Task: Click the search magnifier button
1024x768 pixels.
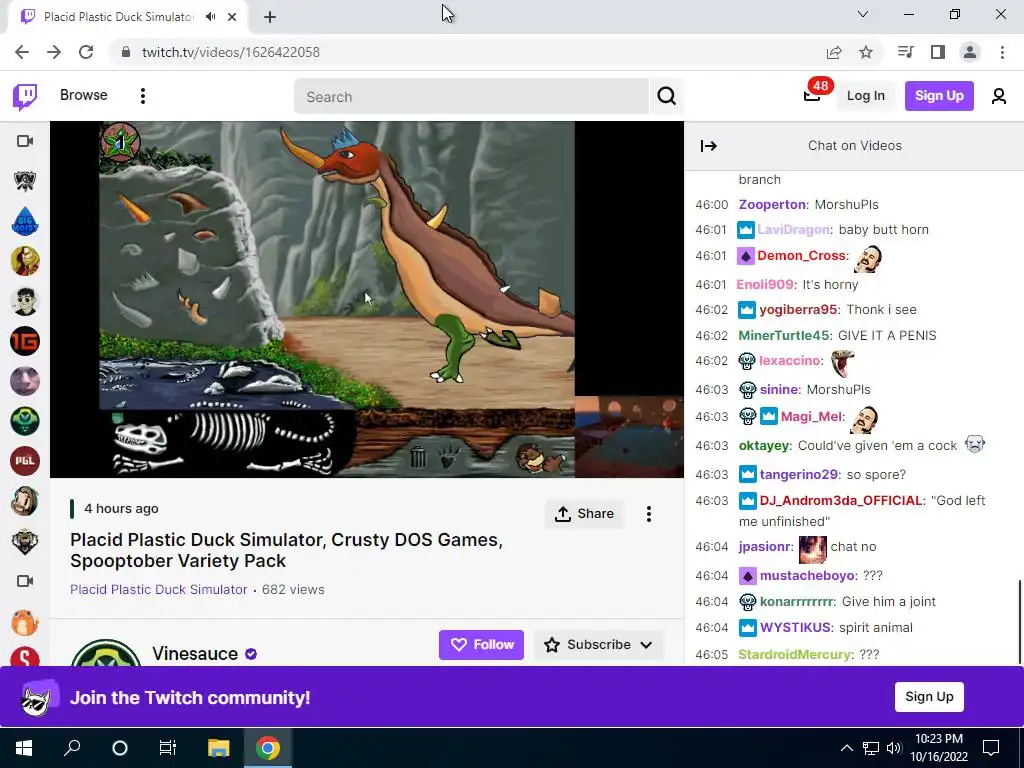Action: coord(666,97)
